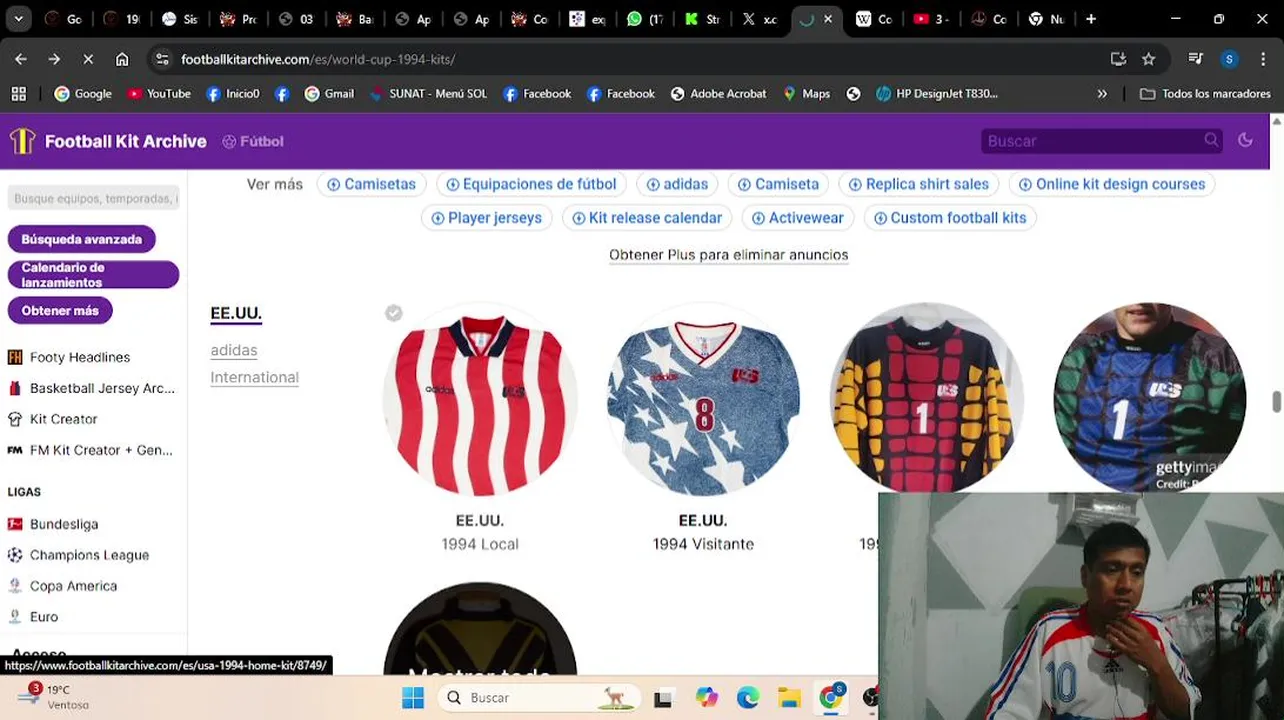Expand hidden bookmarks chevron
The height and width of the screenshot is (720, 1284).
click(1102, 93)
